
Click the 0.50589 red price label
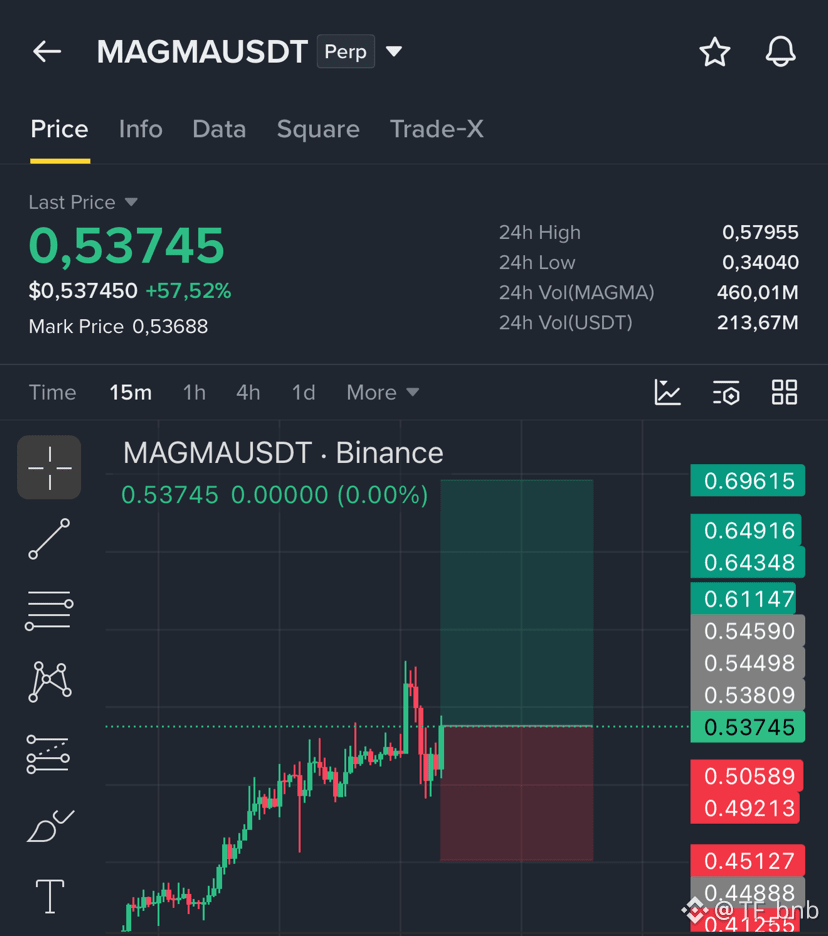pyautogui.click(x=747, y=776)
